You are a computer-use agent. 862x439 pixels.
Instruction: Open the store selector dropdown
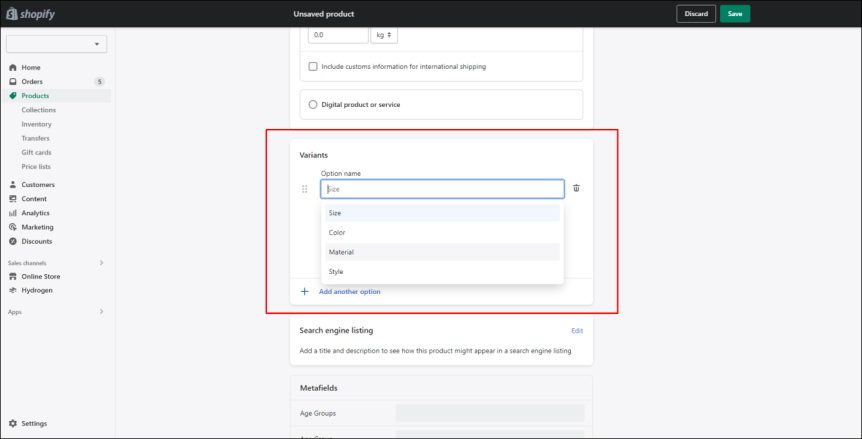pyautogui.click(x=57, y=44)
